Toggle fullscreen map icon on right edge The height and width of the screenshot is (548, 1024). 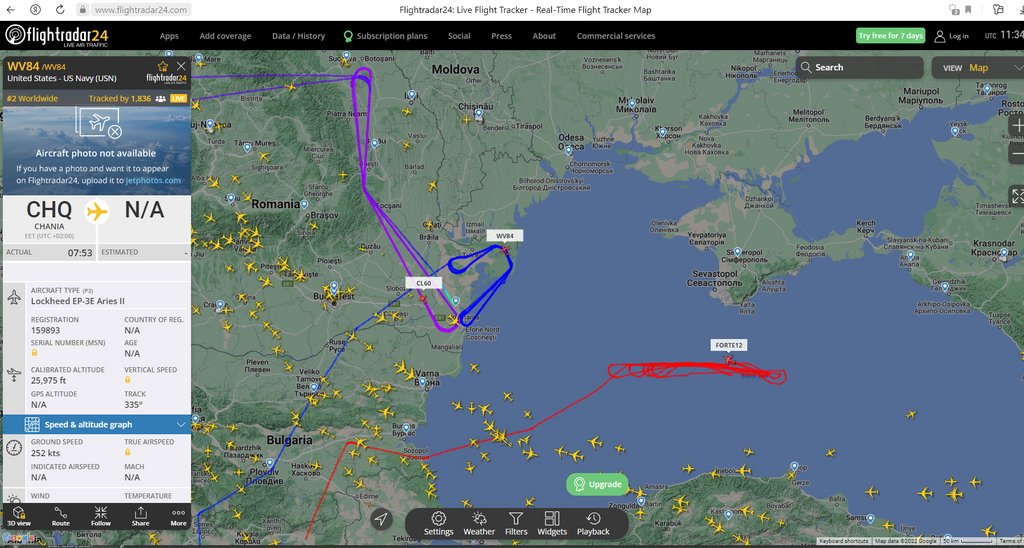click(x=1017, y=196)
